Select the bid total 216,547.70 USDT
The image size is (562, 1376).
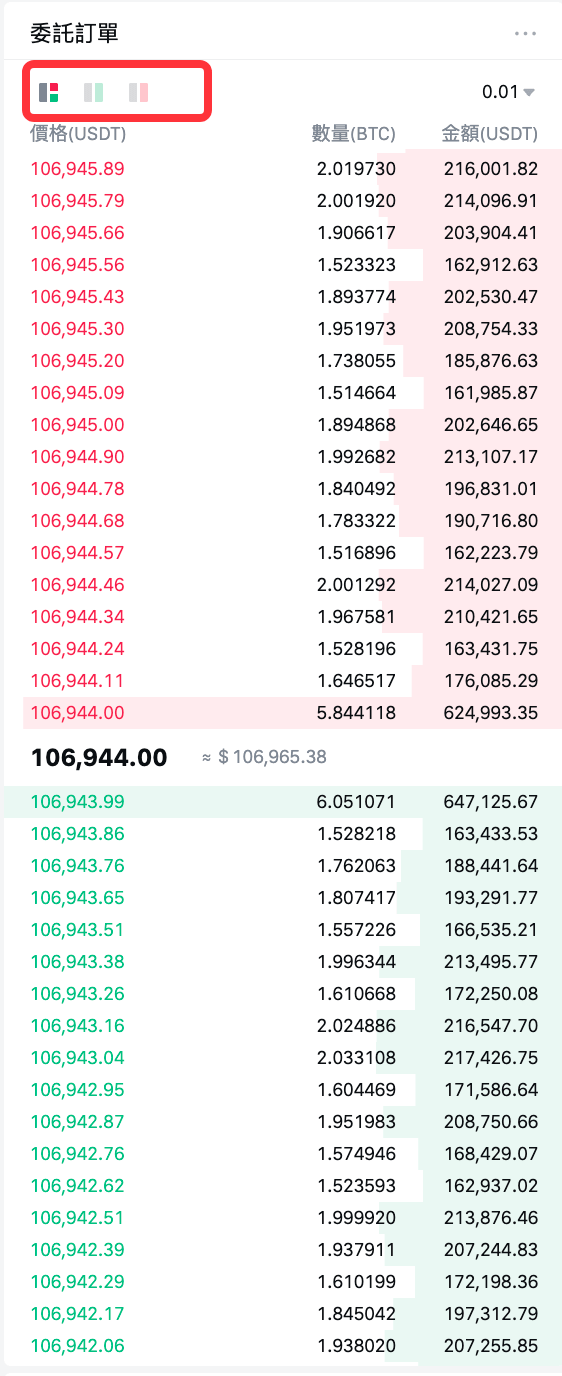pyautogui.click(x=491, y=1025)
